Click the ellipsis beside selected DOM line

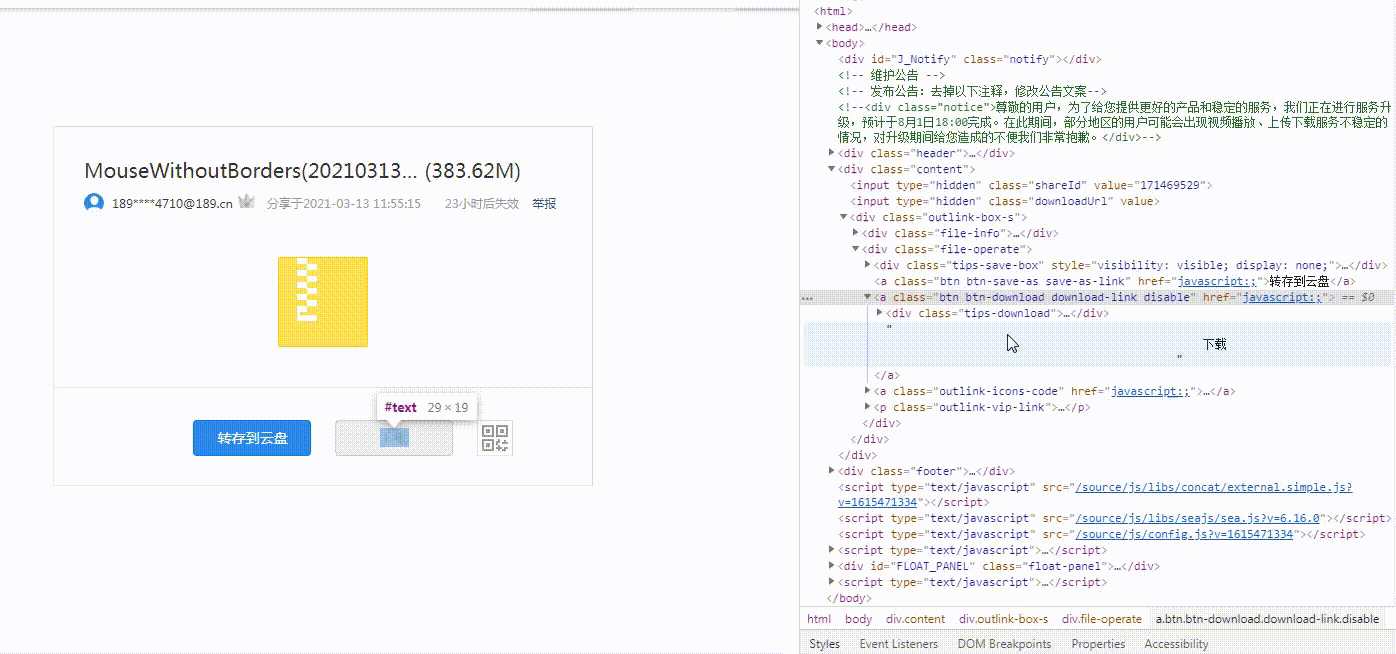click(808, 298)
